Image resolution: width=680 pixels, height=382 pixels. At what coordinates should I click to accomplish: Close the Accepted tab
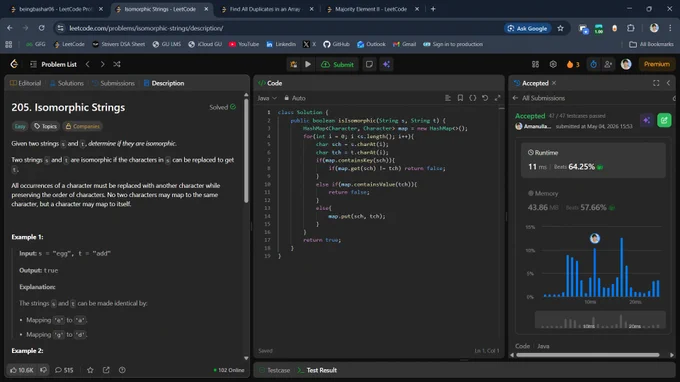pyautogui.click(x=554, y=83)
